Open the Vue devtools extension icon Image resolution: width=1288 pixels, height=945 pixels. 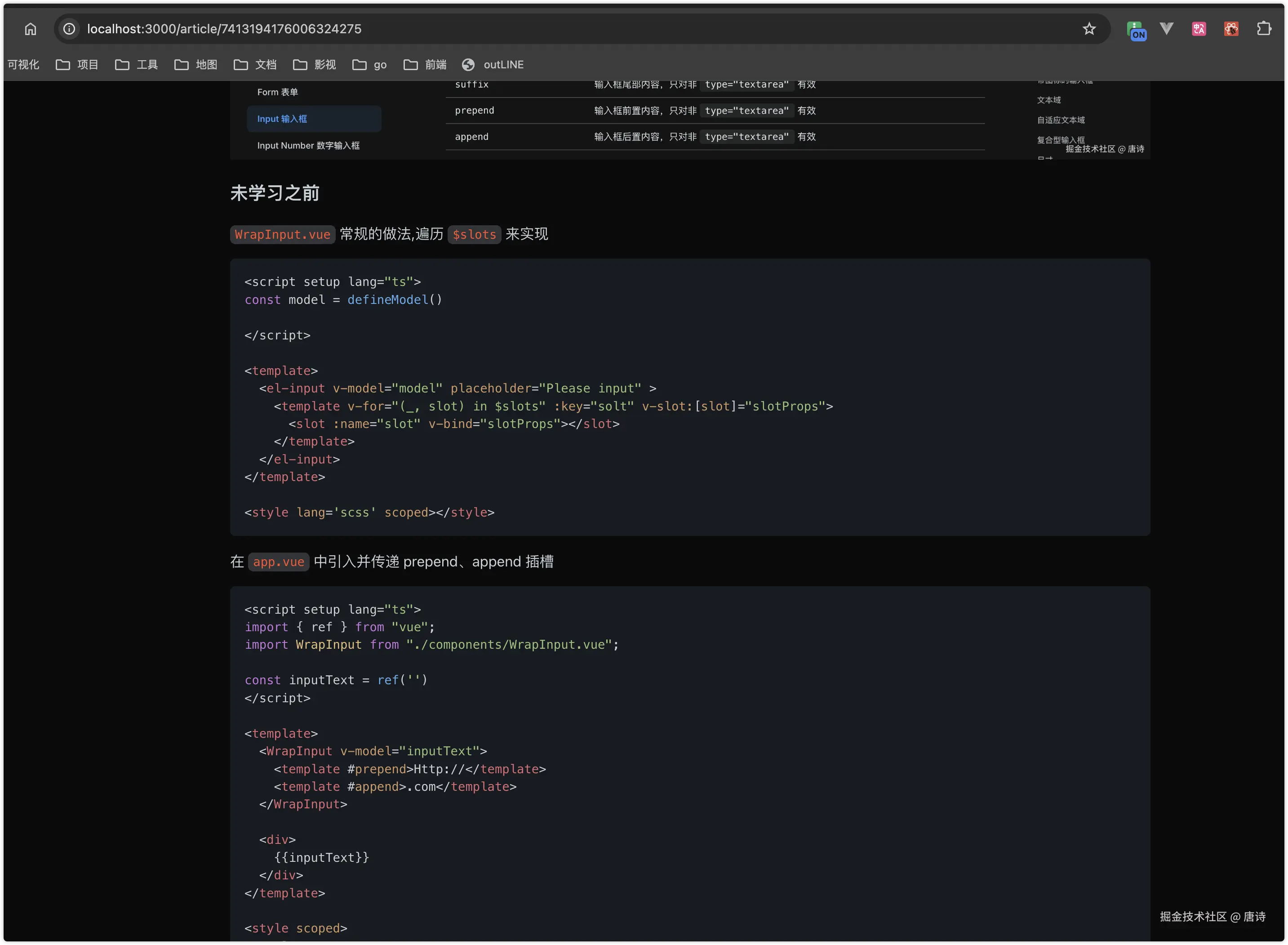pyautogui.click(x=1166, y=29)
